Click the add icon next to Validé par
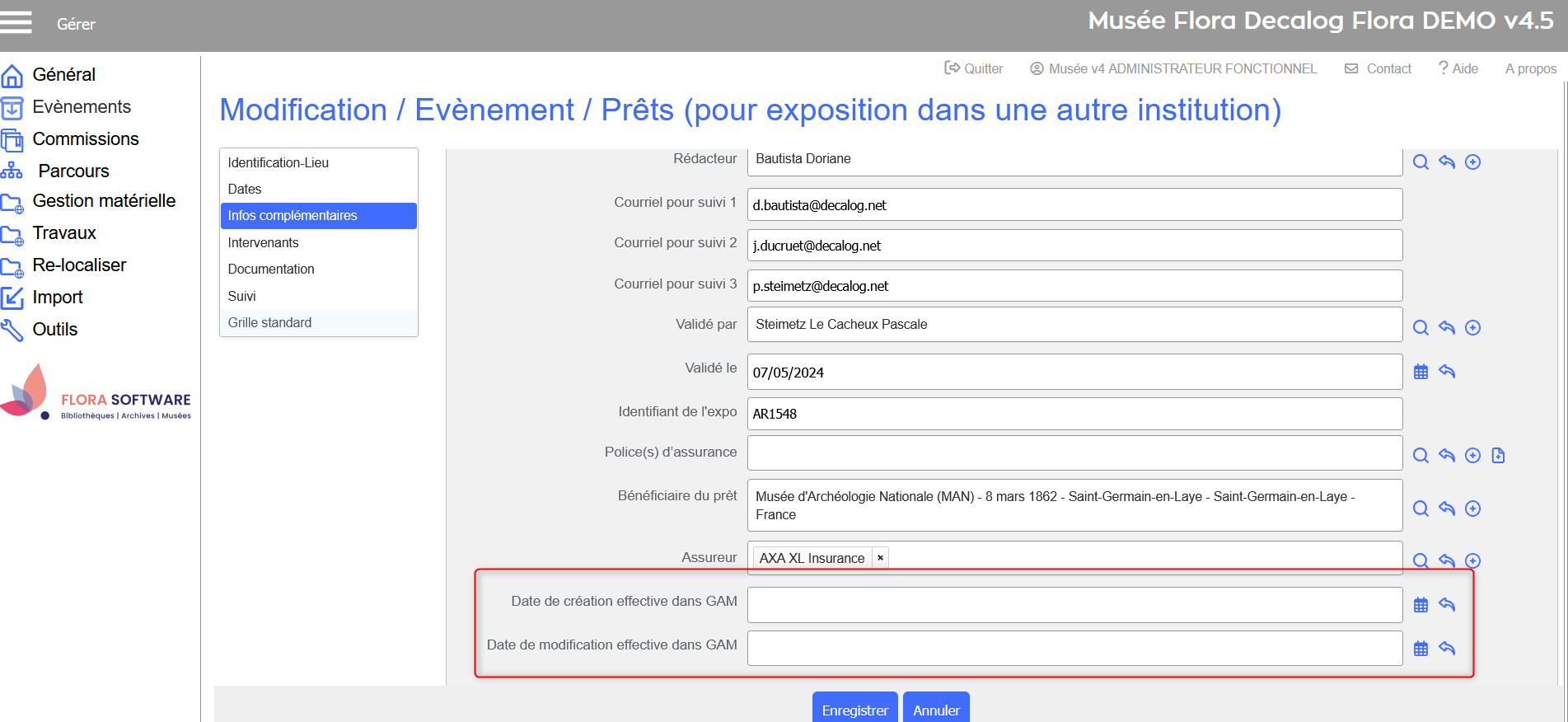 click(x=1472, y=328)
